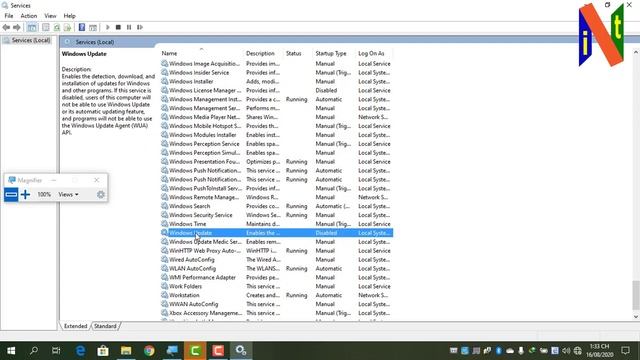Select the WWAN AutoConfig service
This screenshot has height=360, width=640.
point(276,304)
